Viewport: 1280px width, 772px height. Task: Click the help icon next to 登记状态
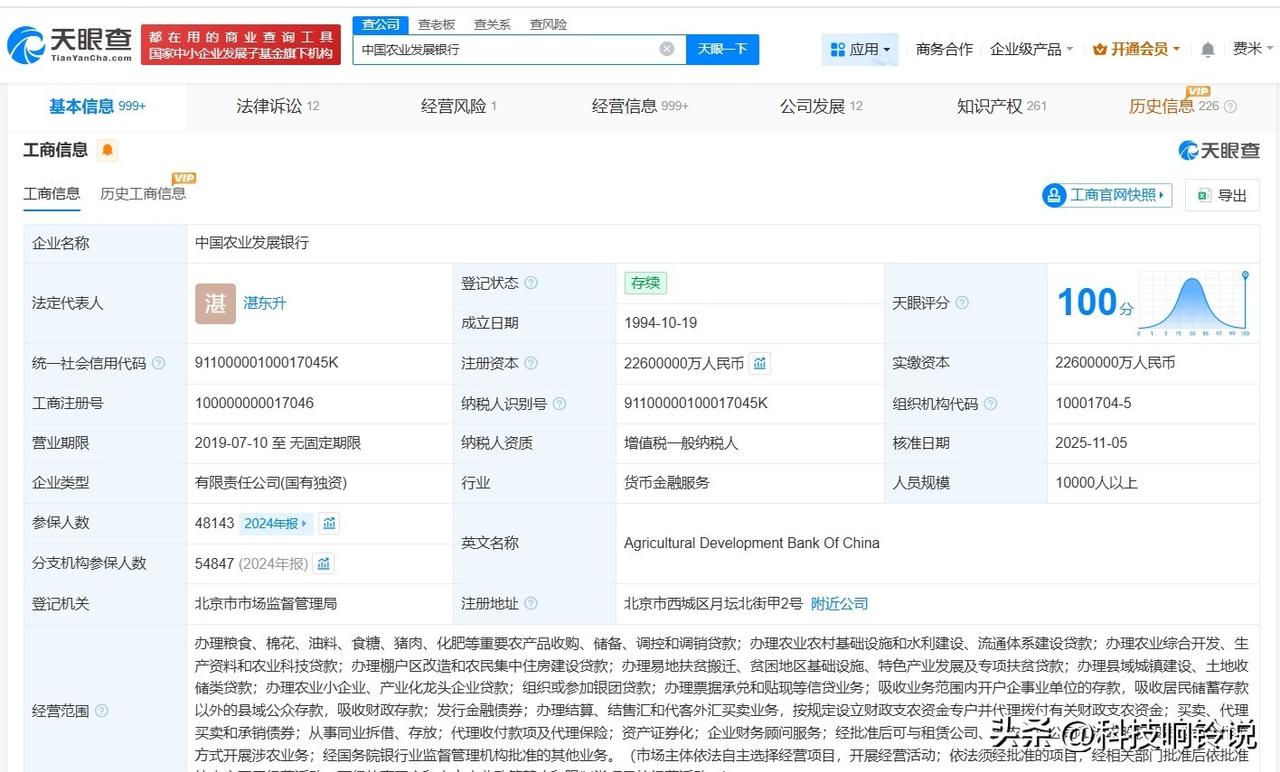tap(531, 283)
